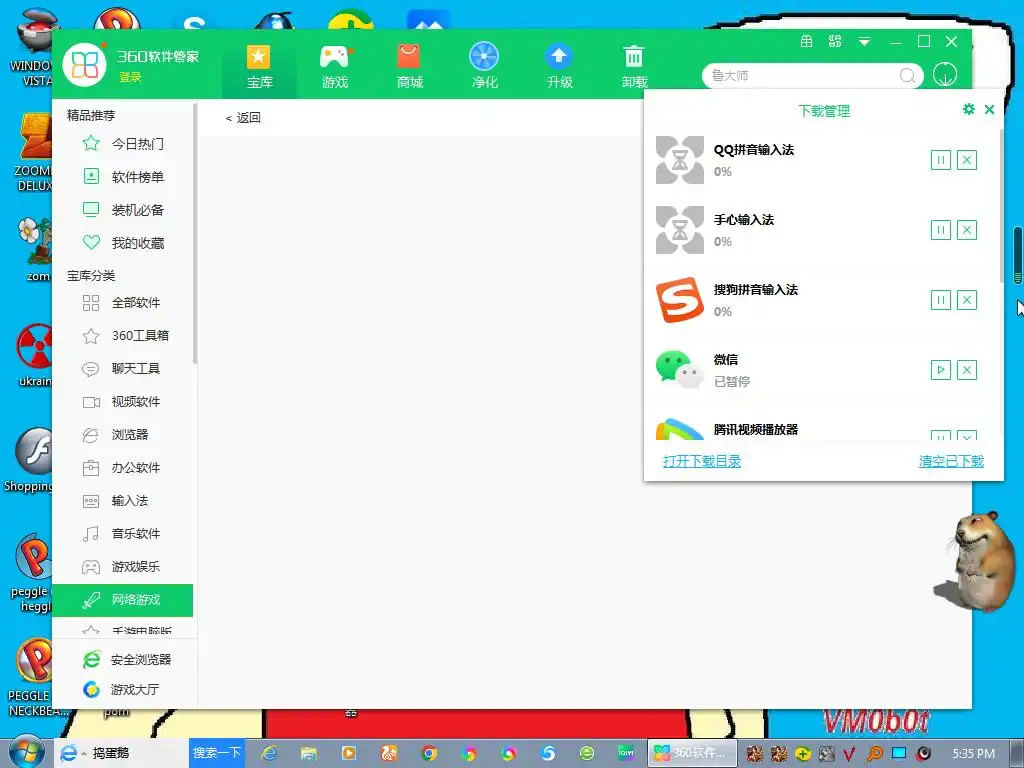1024x768 pixels.
Task: Open 360工具箱 category
Action: 123,336
